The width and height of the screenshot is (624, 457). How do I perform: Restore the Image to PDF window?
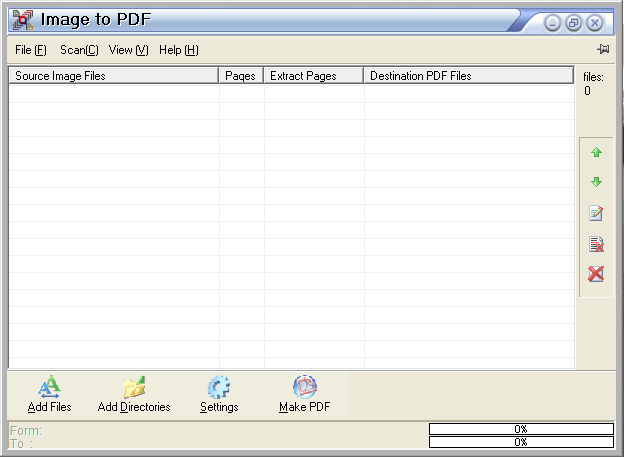coord(573,23)
